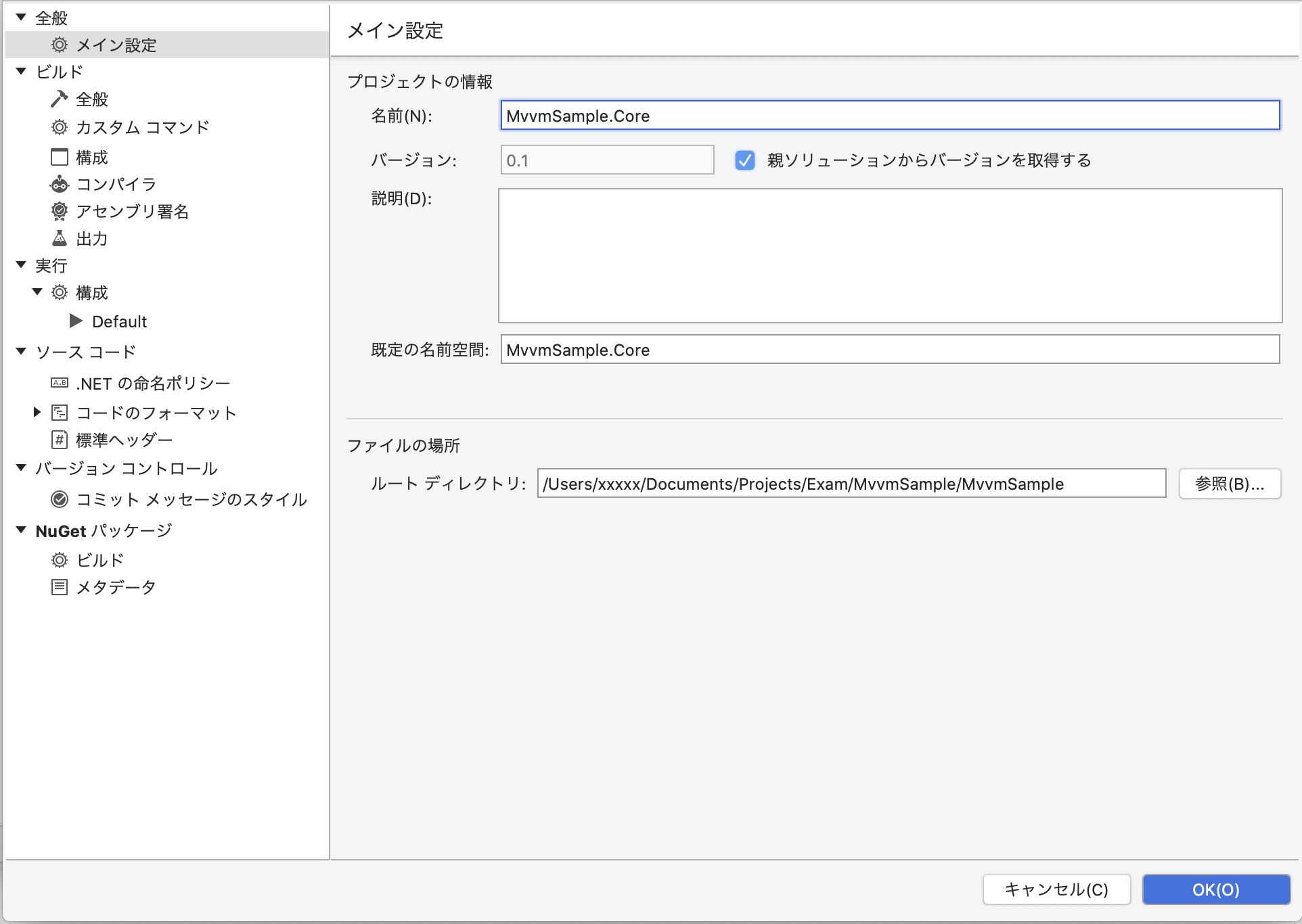1302x924 pixels.
Task: Click the hash icon for 標準ヘッダー
Action: (x=60, y=440)
